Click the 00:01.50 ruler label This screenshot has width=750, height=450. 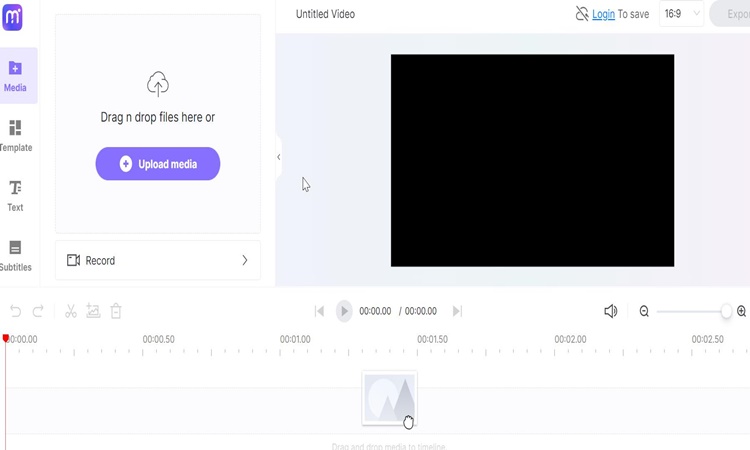[432, 339]
